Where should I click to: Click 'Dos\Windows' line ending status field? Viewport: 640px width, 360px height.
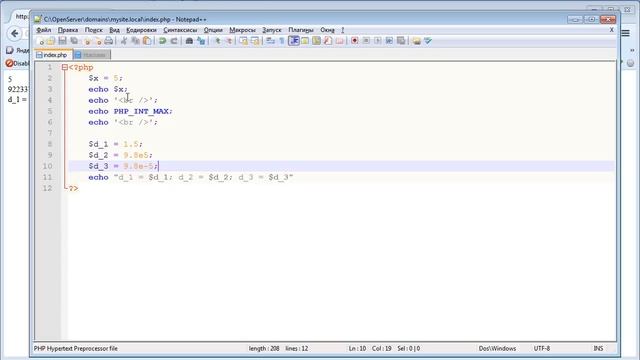coord(497,349)
